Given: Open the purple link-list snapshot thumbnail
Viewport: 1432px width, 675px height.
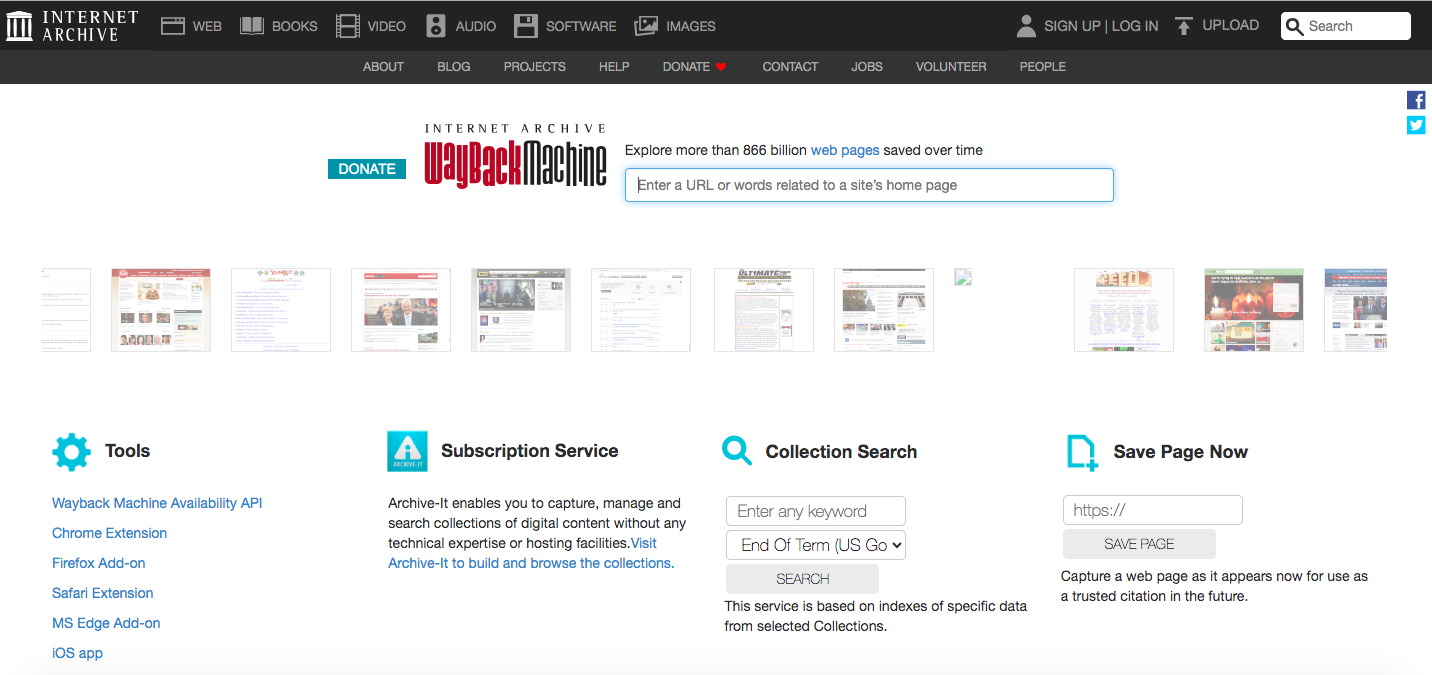Looking at the screenshot, I should pos(281,310).
